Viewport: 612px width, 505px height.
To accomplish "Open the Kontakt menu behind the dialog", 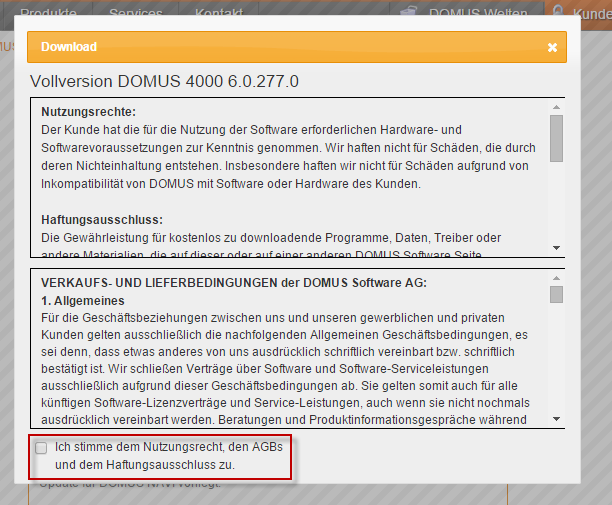I will pyautogui.click(x=219, y=14).
